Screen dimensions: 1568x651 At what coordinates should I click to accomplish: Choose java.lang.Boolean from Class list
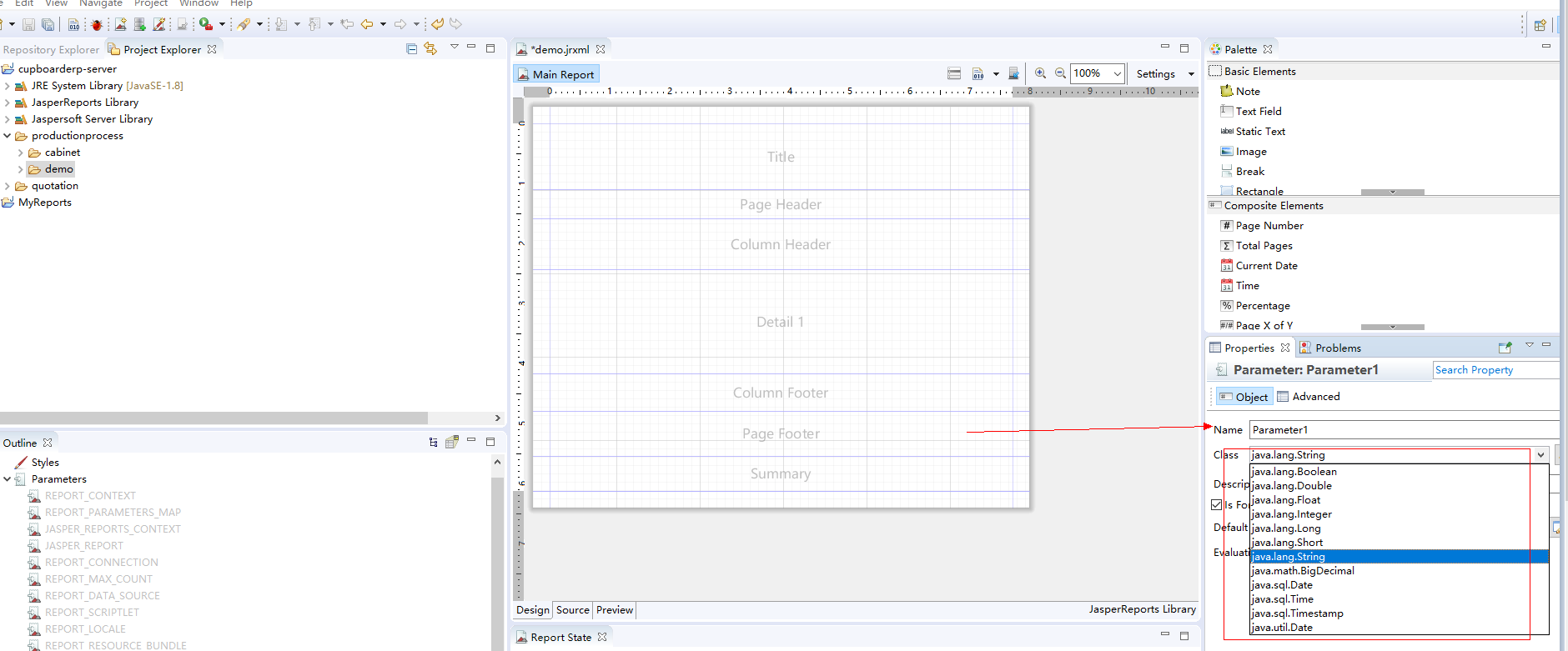click(x=1400, y=472)
